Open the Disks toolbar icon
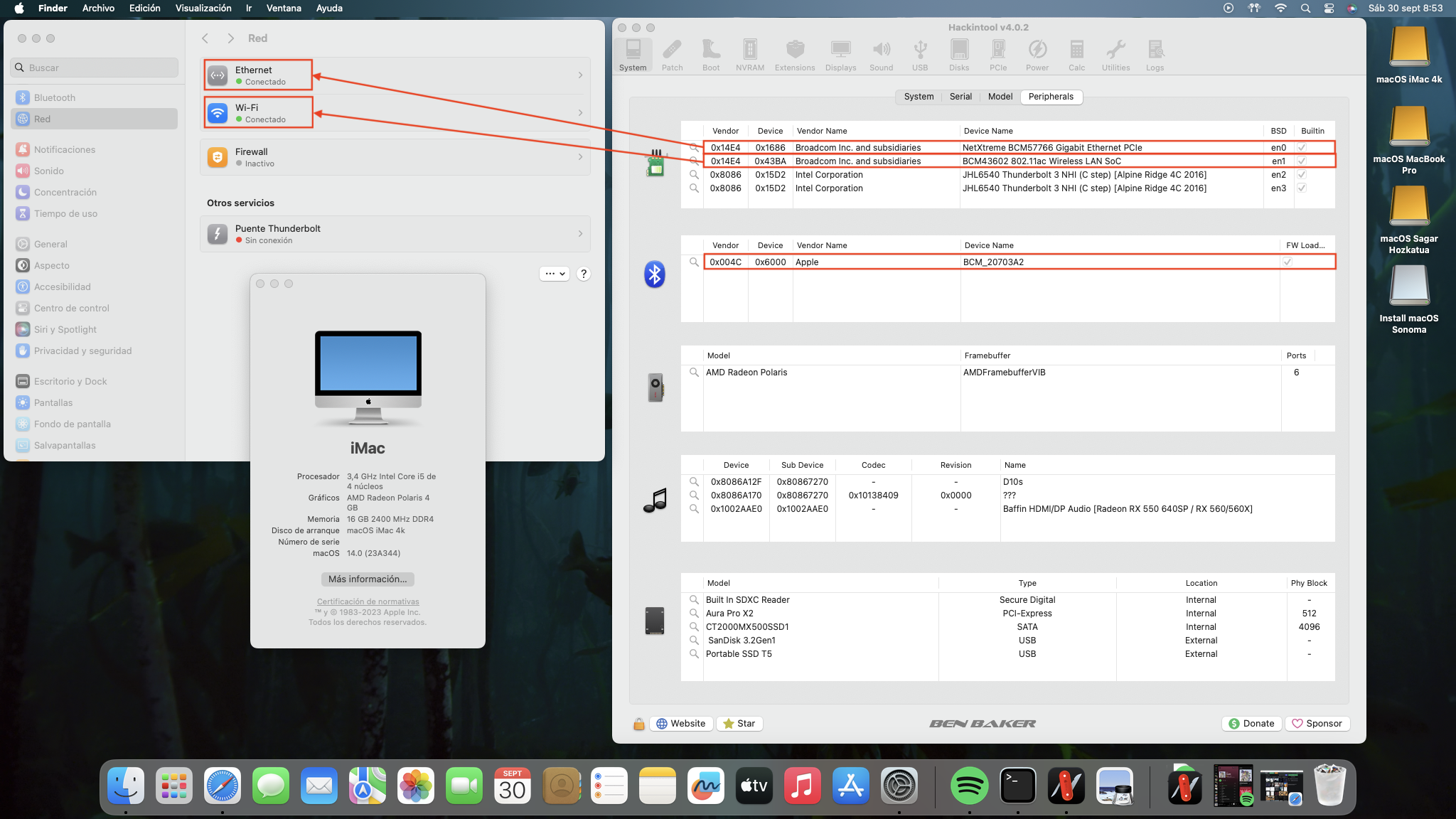Screen dimensions: 1456x819 pos(959,55)
